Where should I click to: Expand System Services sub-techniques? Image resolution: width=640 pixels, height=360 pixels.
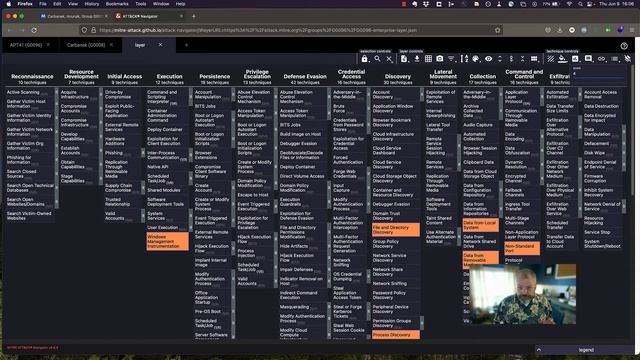tap(190, 216)
